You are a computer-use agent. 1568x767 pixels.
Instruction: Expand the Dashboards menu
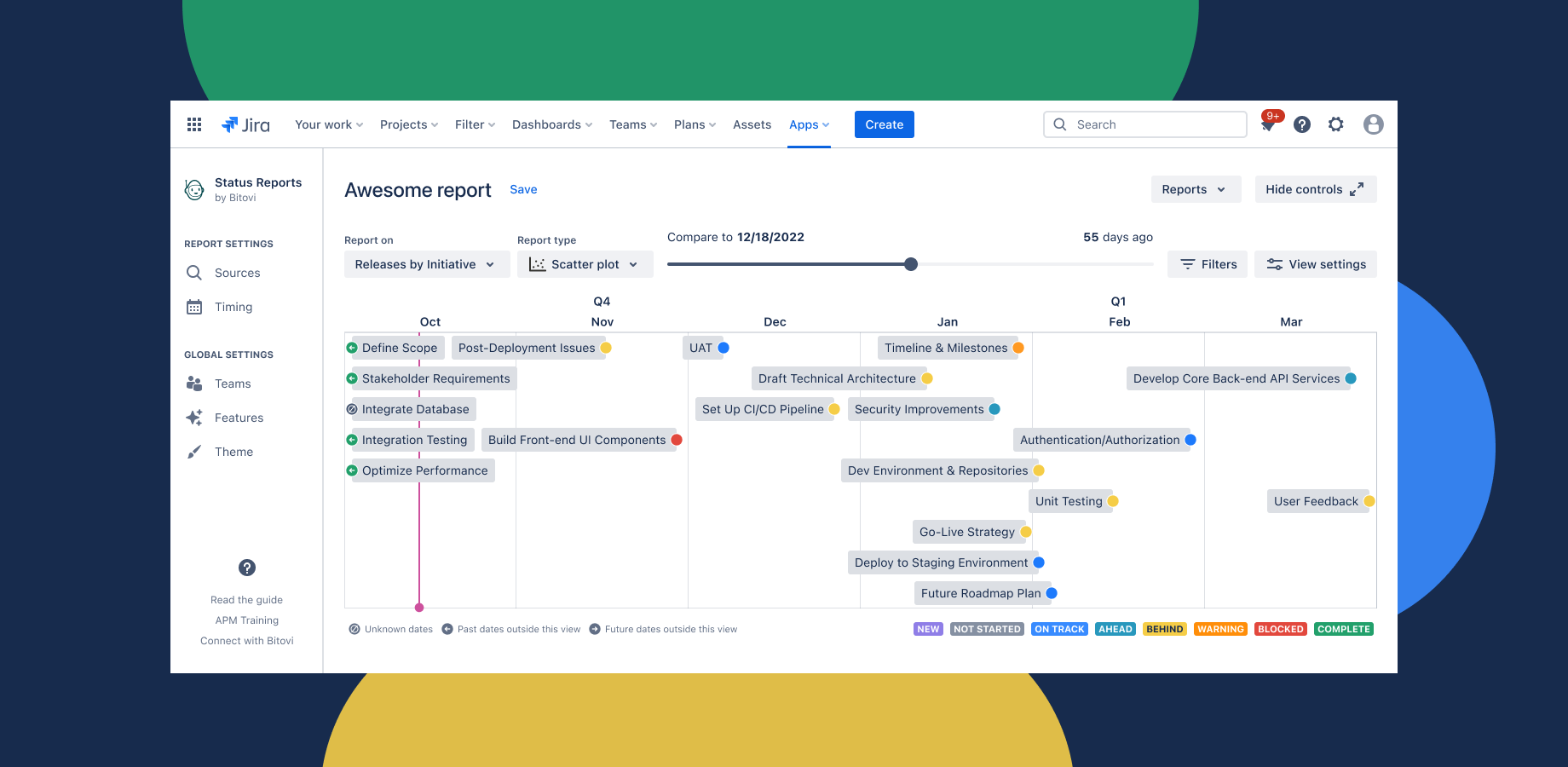(552, 124)
